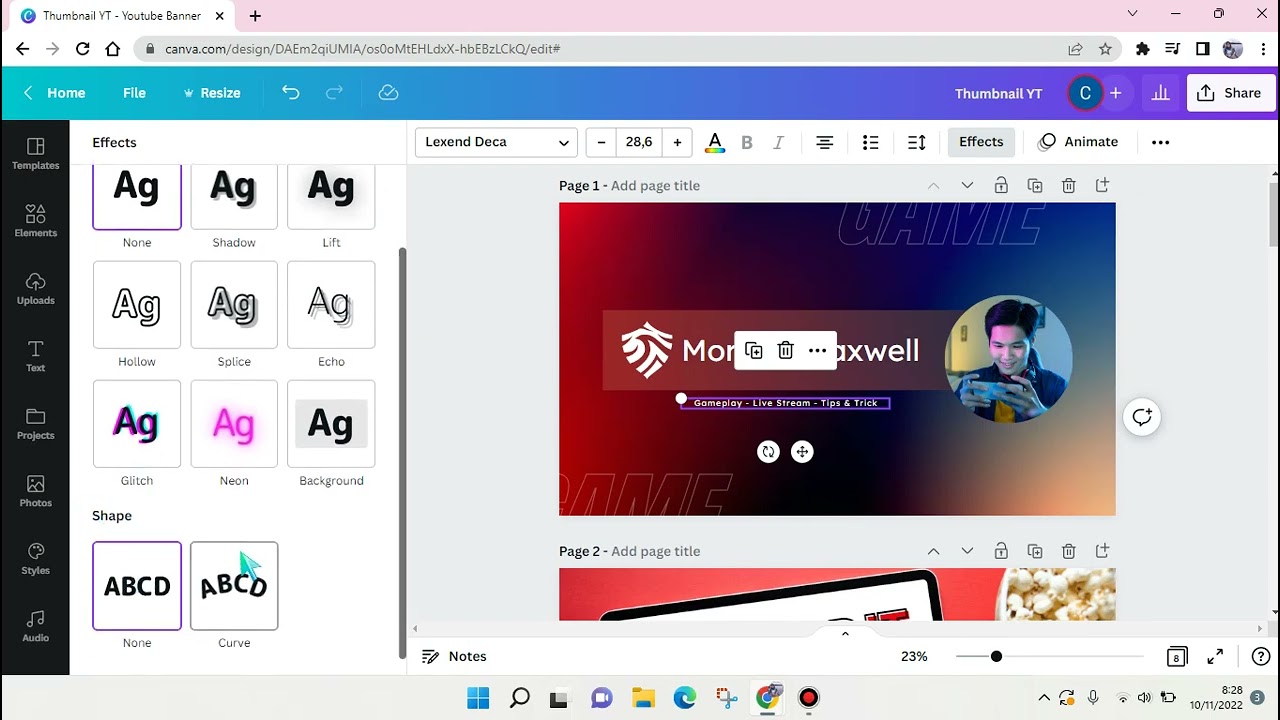Image resolution: width=1280 pixels, height=720 pixels.
Task: Apply the Glitch text effect
Action: (x=137, y=424)
